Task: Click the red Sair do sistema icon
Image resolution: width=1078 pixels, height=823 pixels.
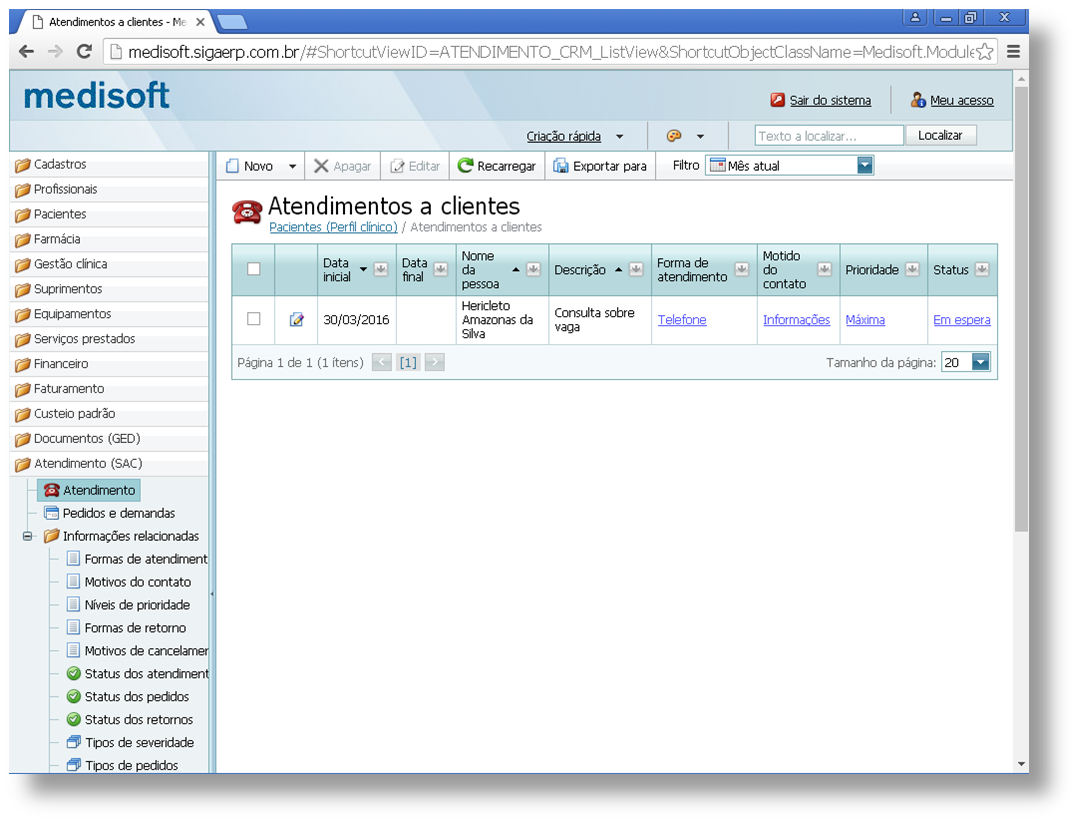Action: 777,100
